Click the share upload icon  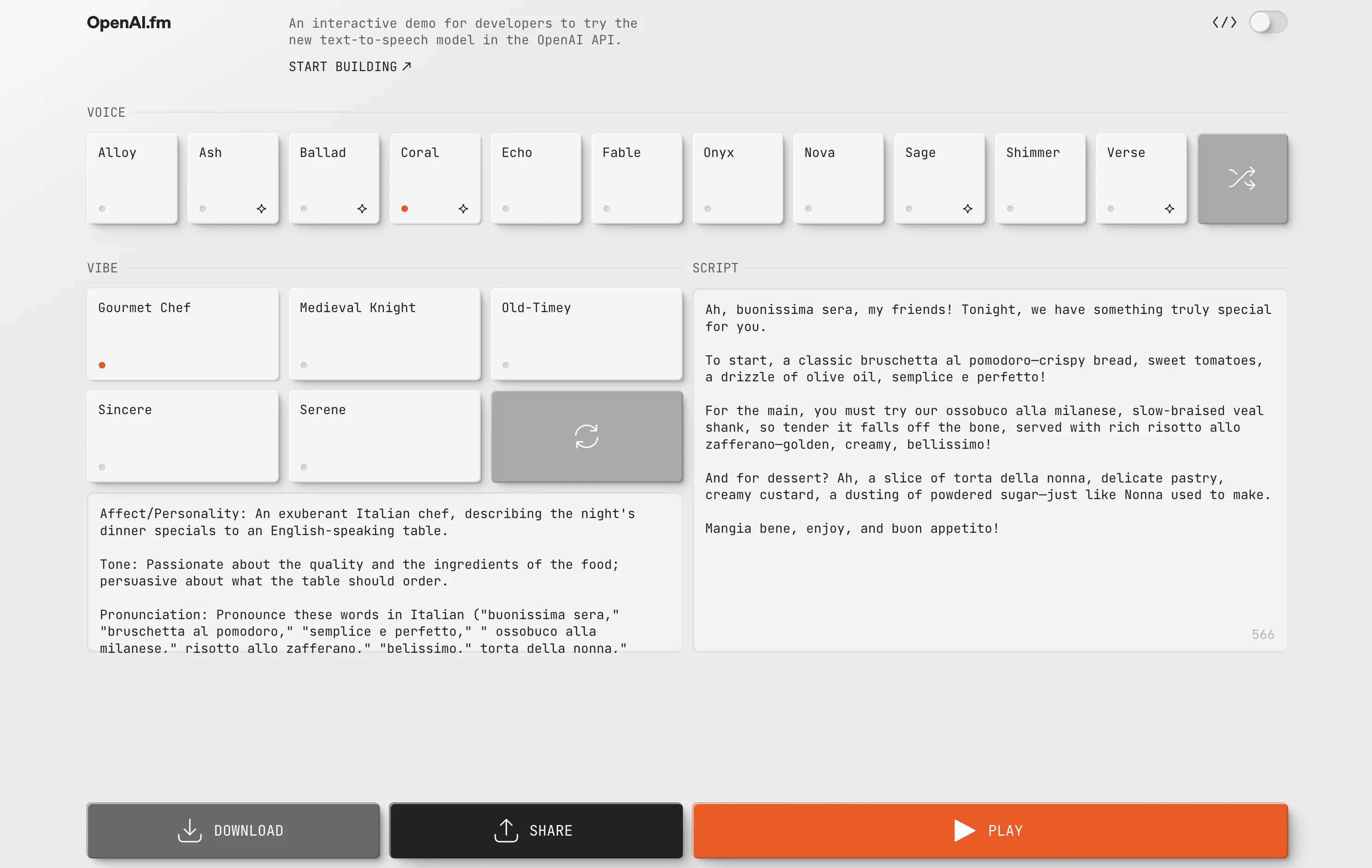[x=506, y=831]
